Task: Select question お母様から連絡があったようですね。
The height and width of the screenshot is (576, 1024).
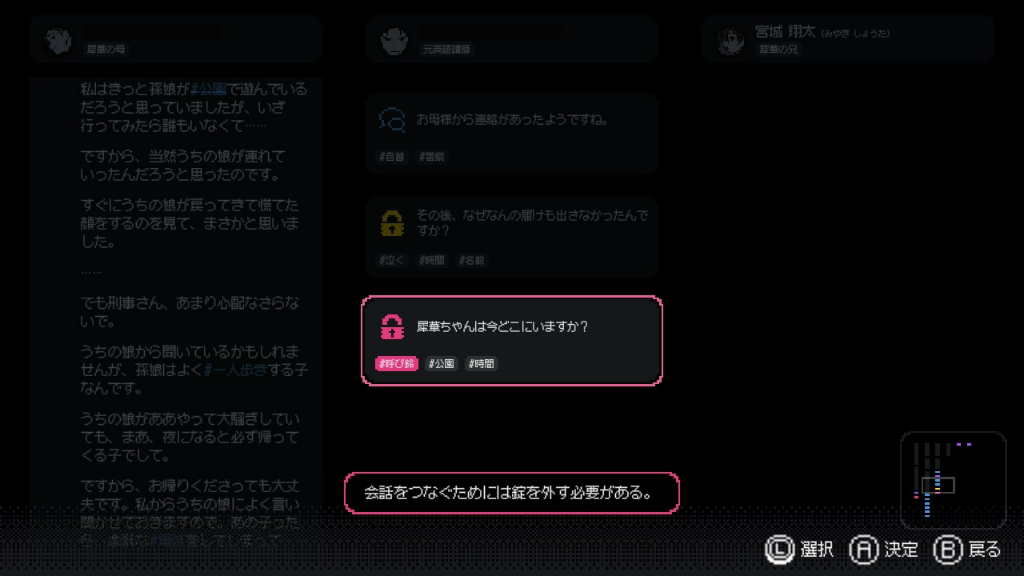Action: (x=511, y=134)
